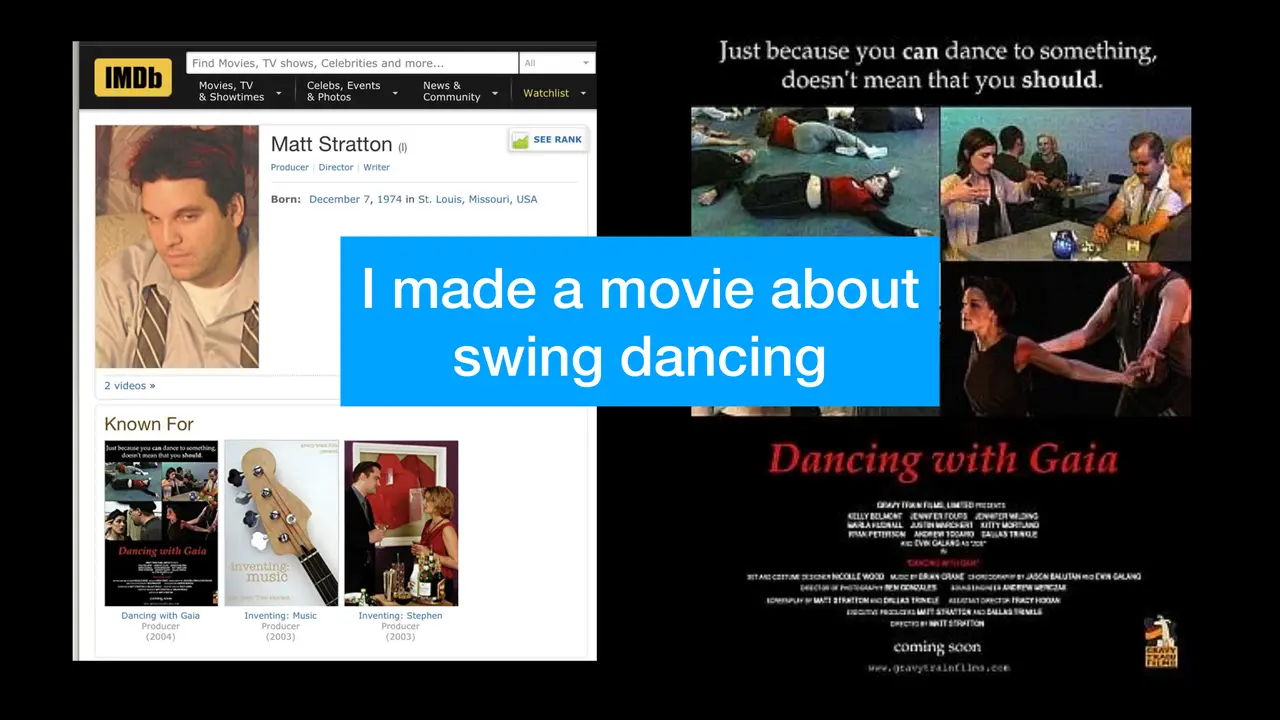Click the SEE RANK button
The width and height of the screenshot is (1280, 720).
click(x=548, y=140)
